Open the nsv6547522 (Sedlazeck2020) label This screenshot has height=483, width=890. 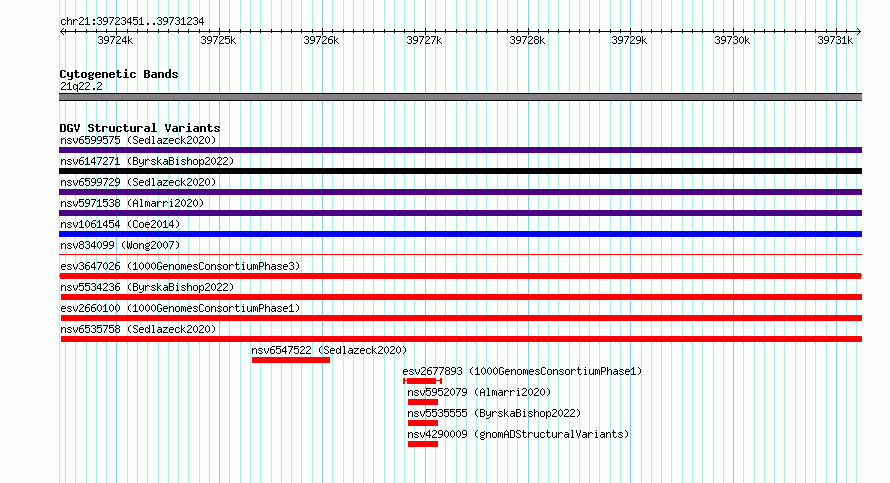click(329, 350)
